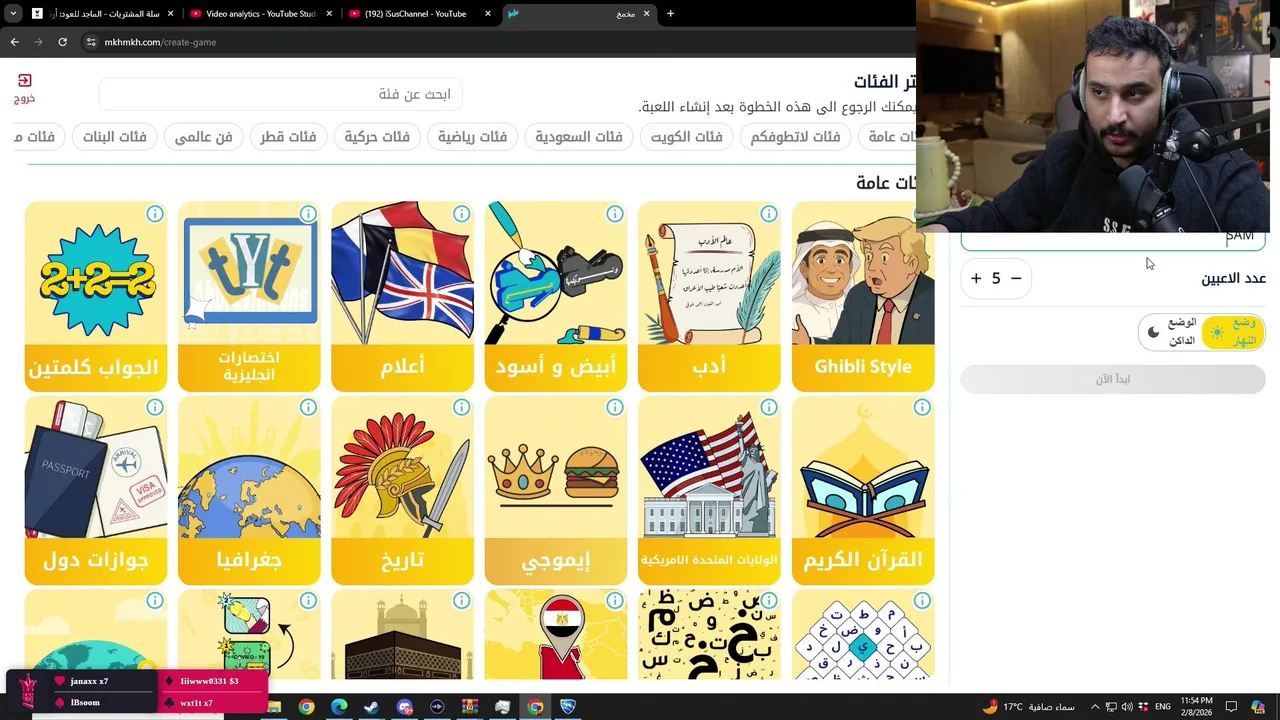
Task: Click info icon on Kaaba picture card
Action: point(461,601)
